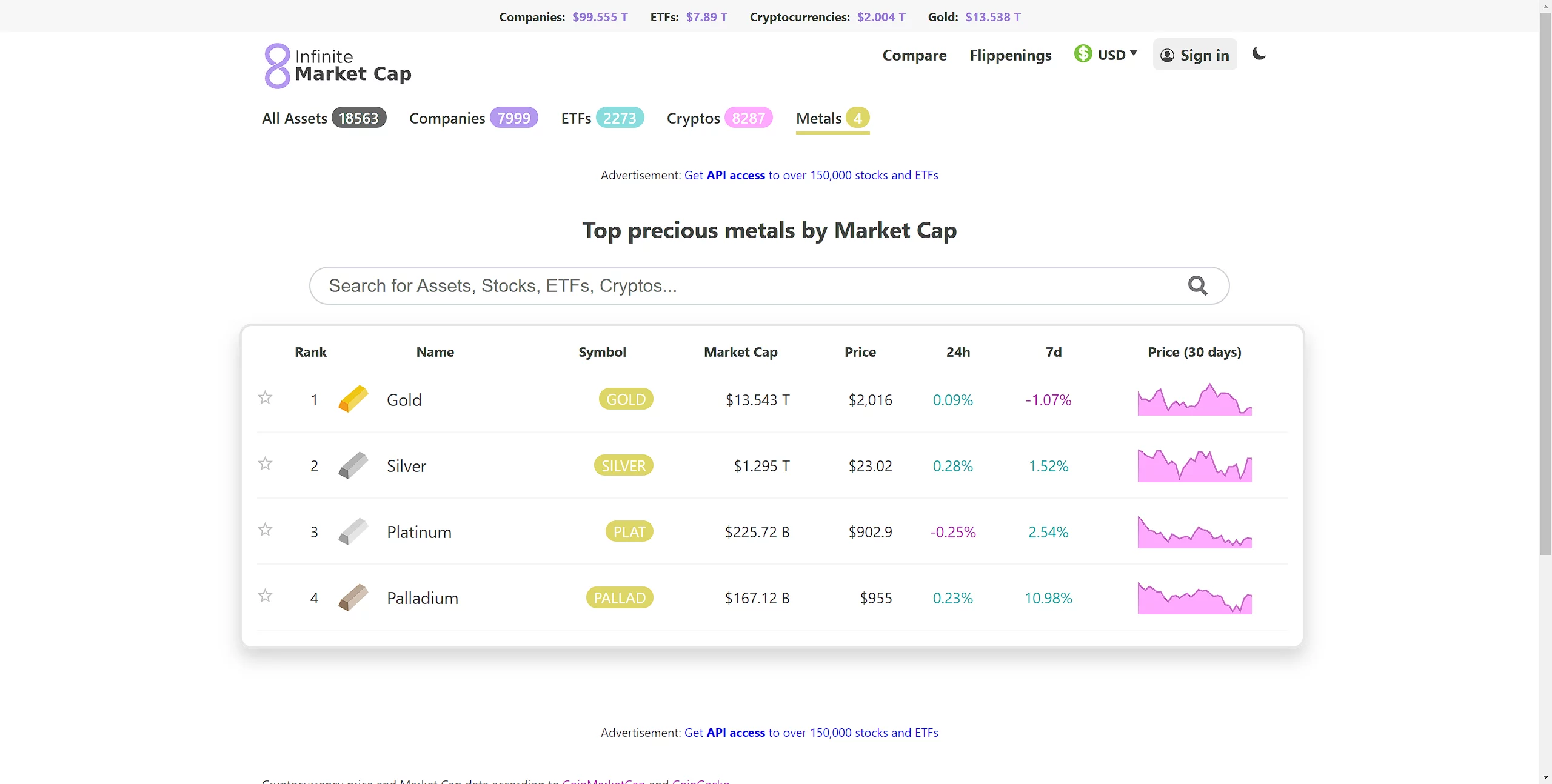This screenshot has height=784, width=1552.
Task: Click the palladium bar icon
Action: [x=353, y=597]
